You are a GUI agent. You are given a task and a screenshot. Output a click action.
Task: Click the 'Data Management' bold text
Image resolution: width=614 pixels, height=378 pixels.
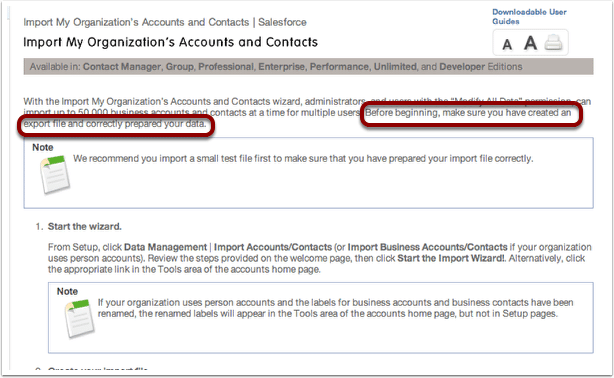(165, 247)
